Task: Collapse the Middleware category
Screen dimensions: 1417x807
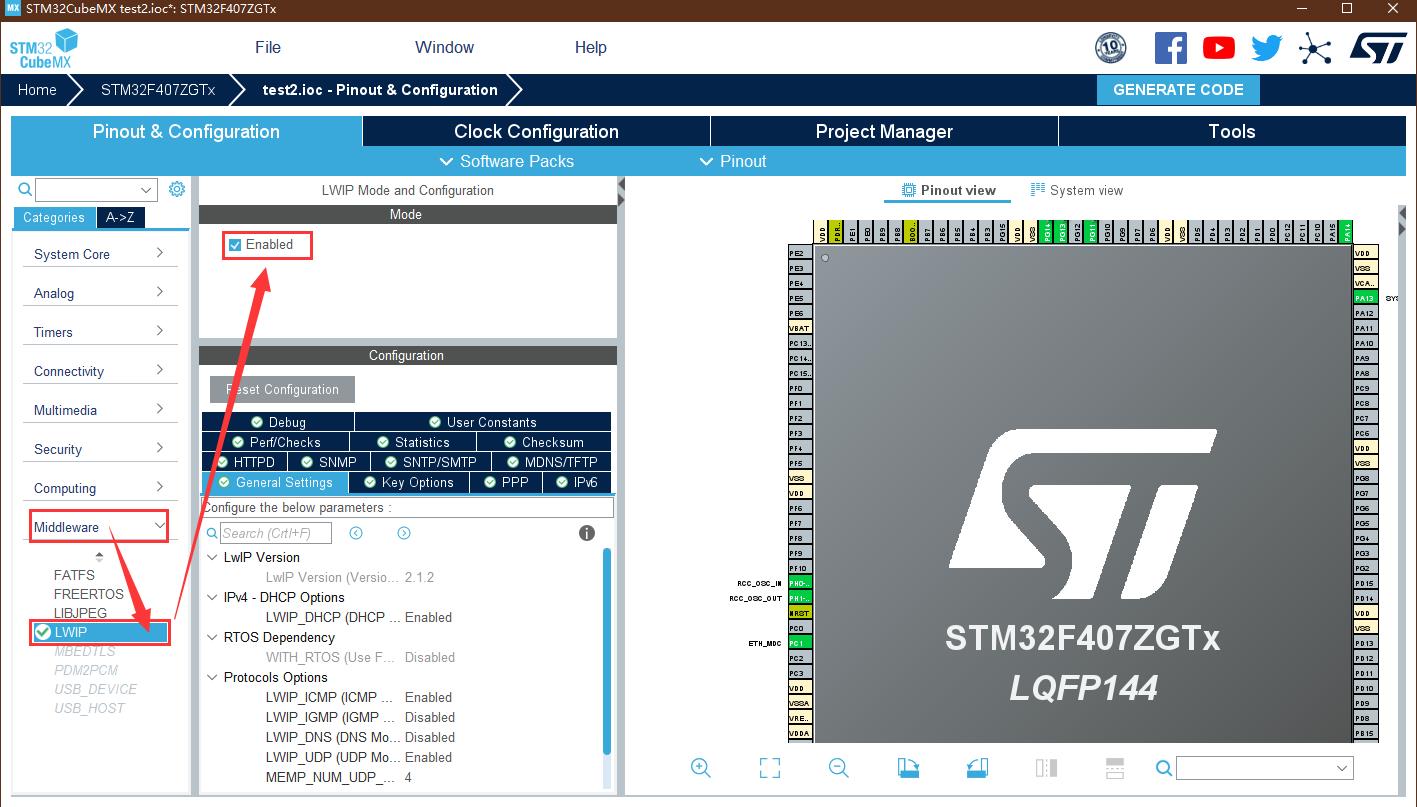Action: point(99,527)
